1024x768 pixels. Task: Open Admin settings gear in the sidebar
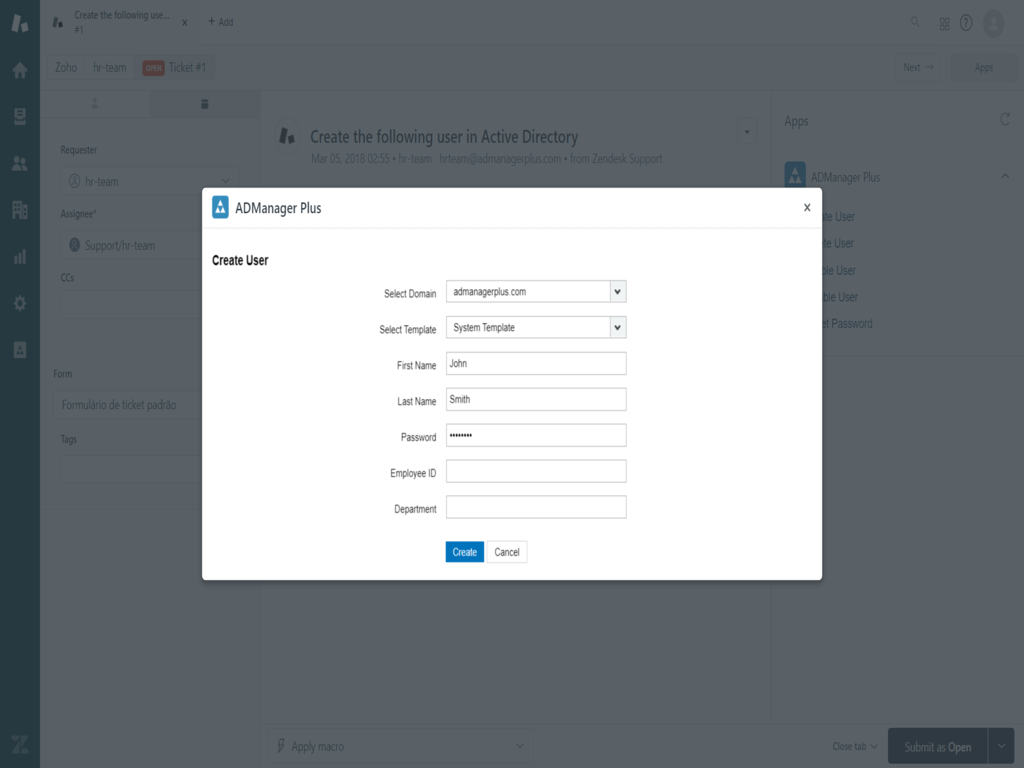pyautogui.click(x=19, y=303)
